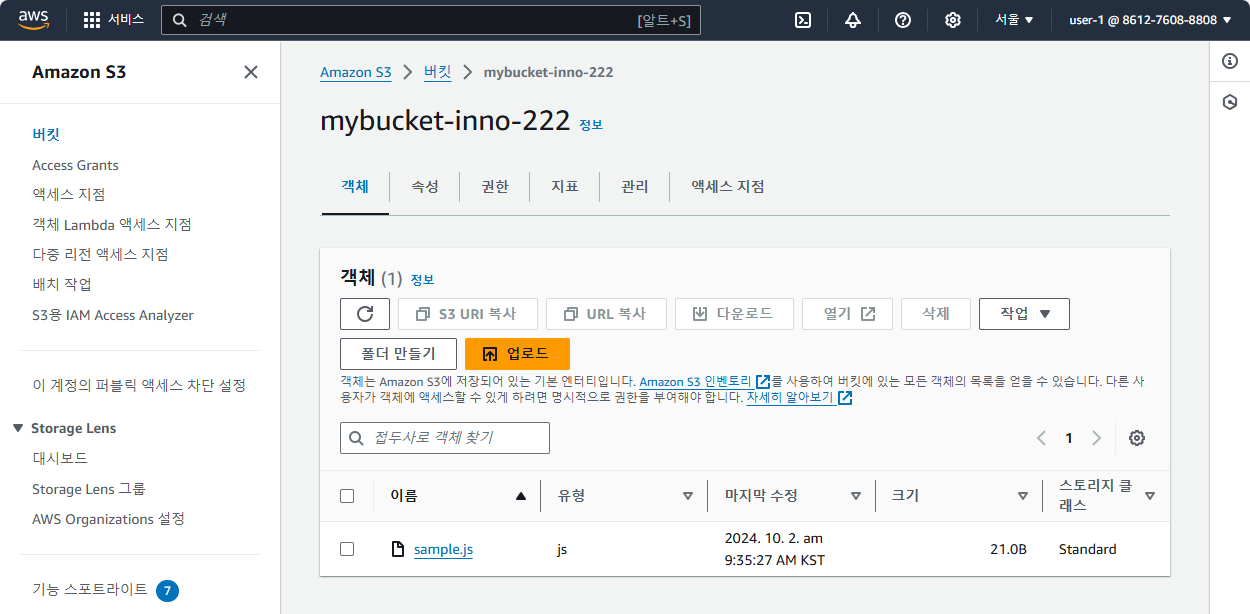Launch the CloudShell terminal icon
This screenshot has height=614, width=1250.
tap(802, 20)
